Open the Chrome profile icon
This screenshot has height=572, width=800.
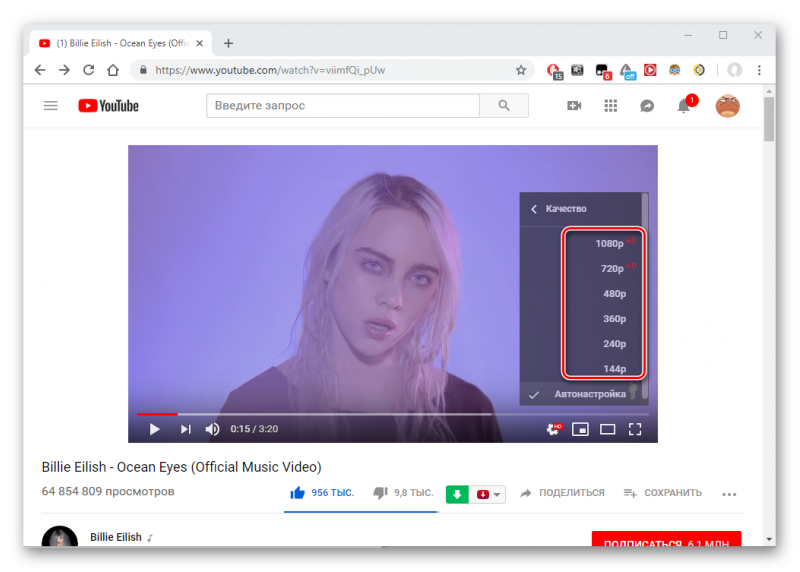tap(734, 70)
